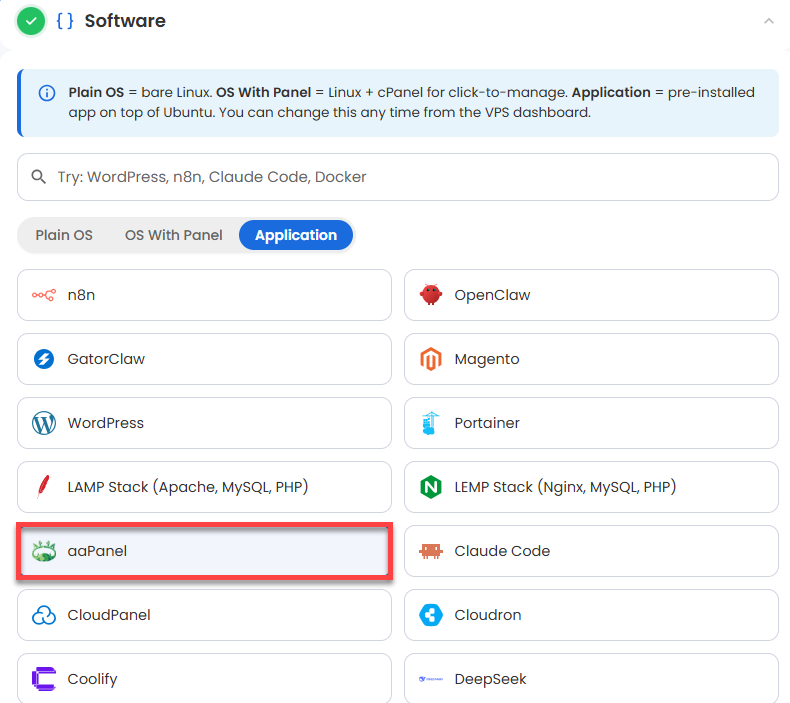Click the green checkmark status icon
Image resolution: width=790 pixels, height=703 pixels.
click(31, 21)
